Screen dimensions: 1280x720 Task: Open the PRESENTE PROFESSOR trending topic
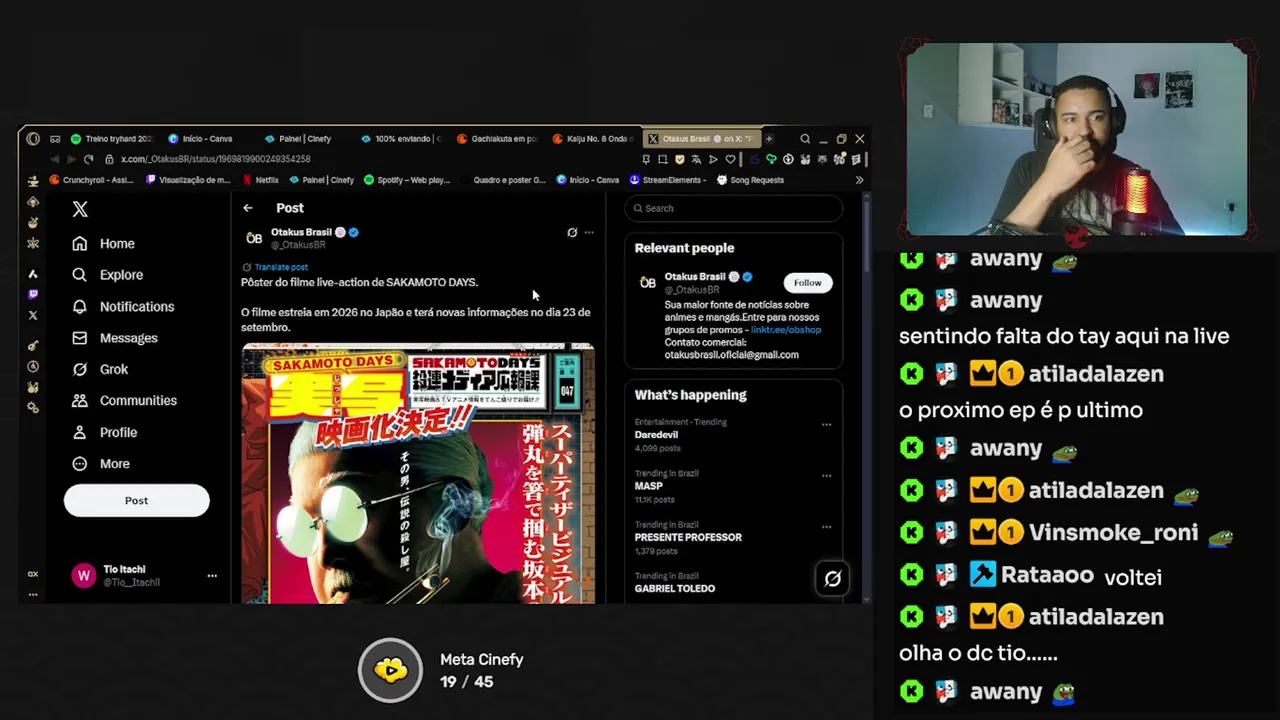(688, 537)
